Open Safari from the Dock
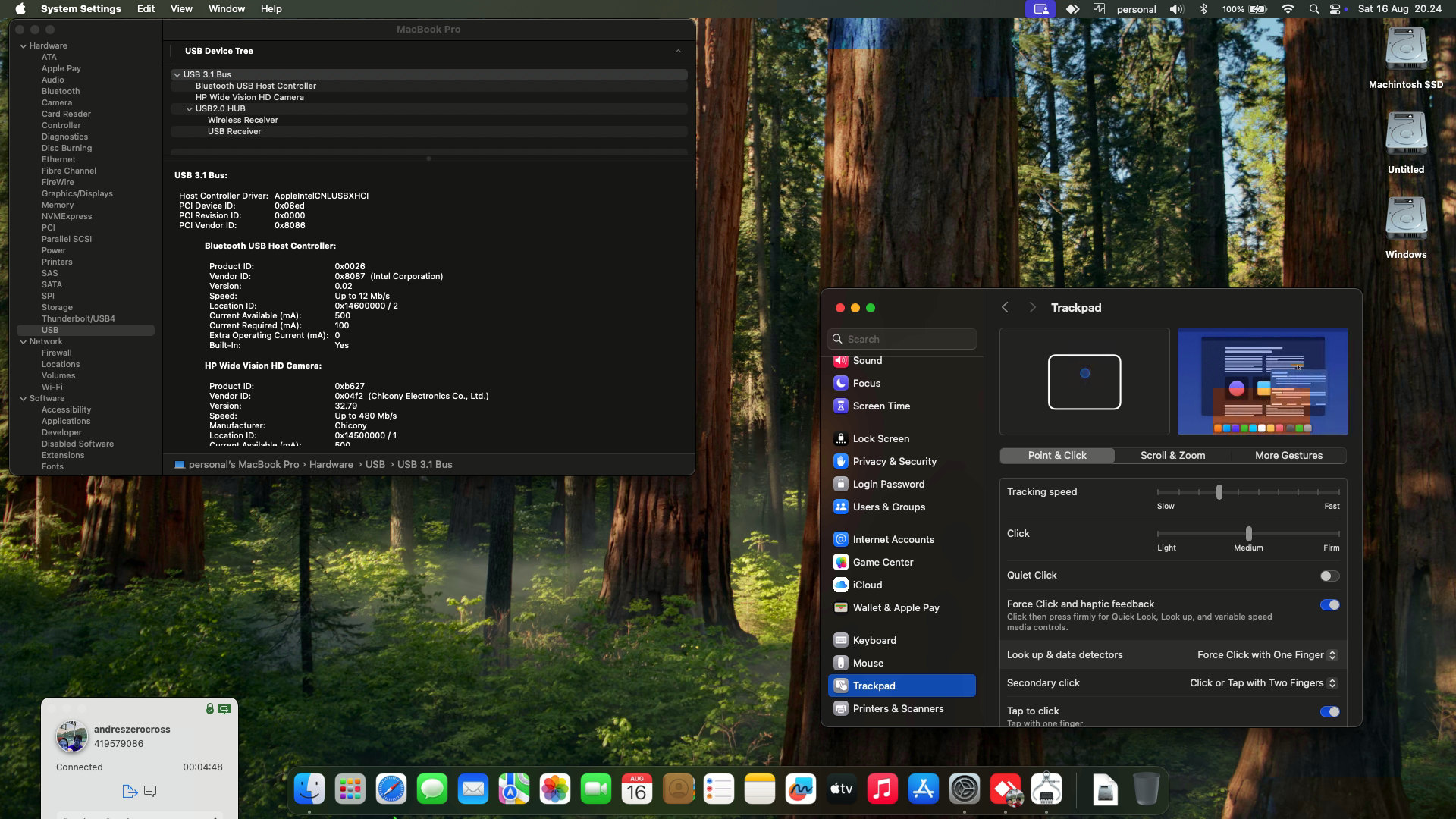The width and height of the screenshot is (1456, 819). coord(391,789)
